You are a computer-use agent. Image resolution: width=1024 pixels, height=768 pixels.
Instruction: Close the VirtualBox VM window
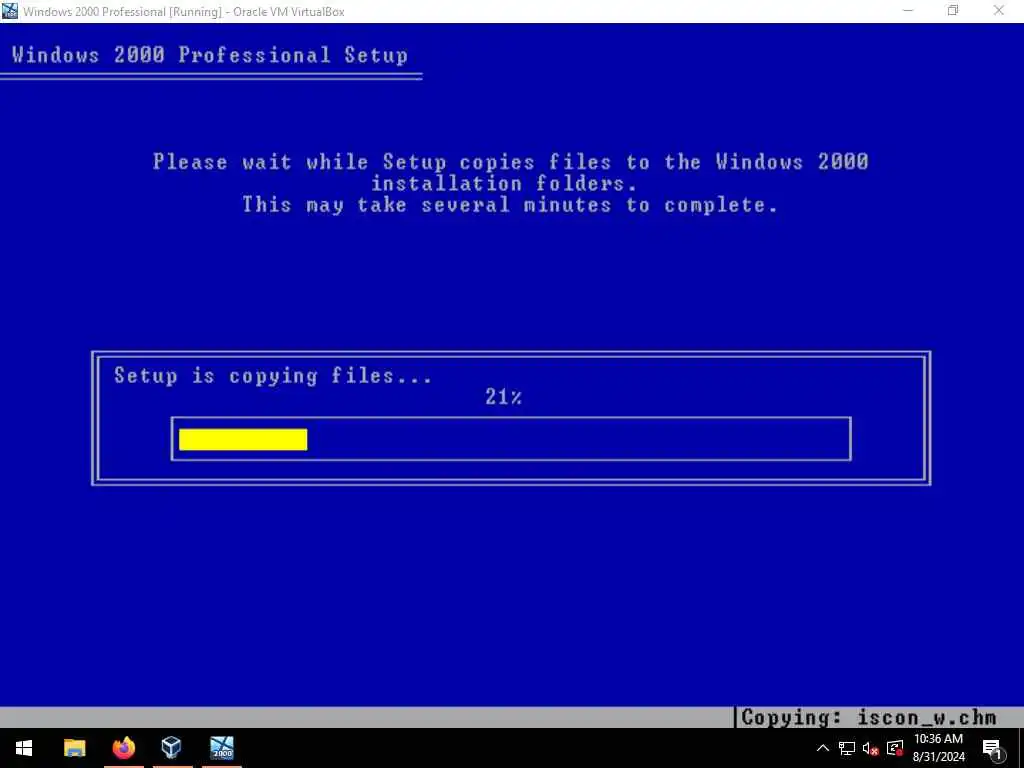pyautogui.click(x=999, y=11)
